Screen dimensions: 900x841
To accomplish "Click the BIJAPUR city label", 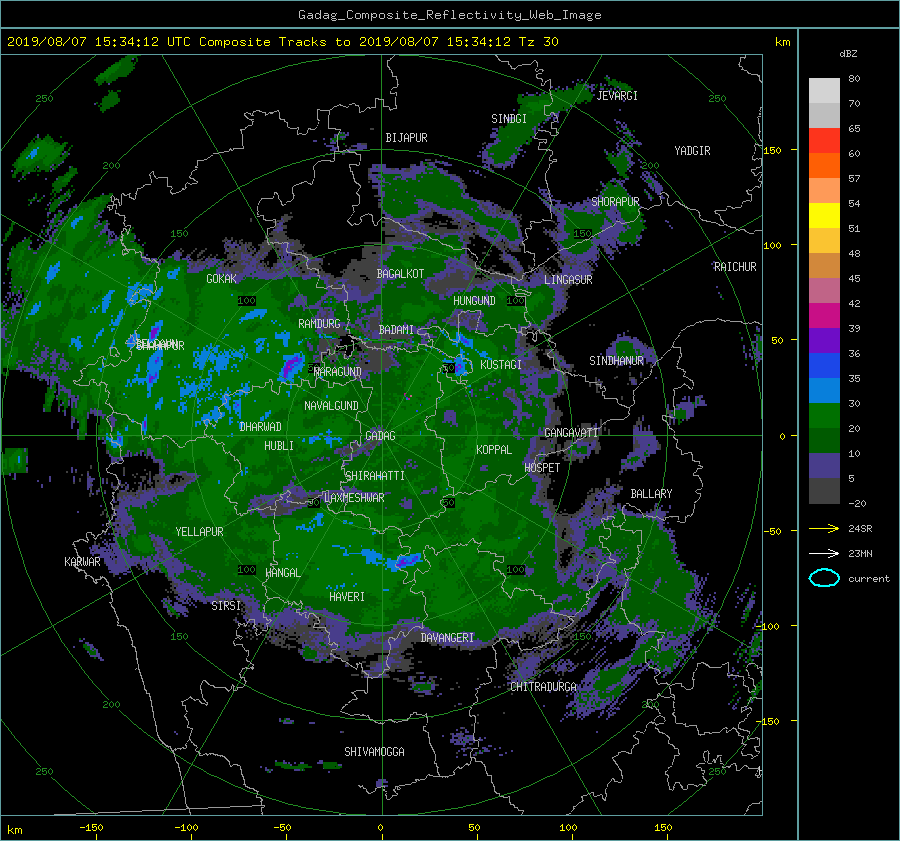I will click(406, 138).
